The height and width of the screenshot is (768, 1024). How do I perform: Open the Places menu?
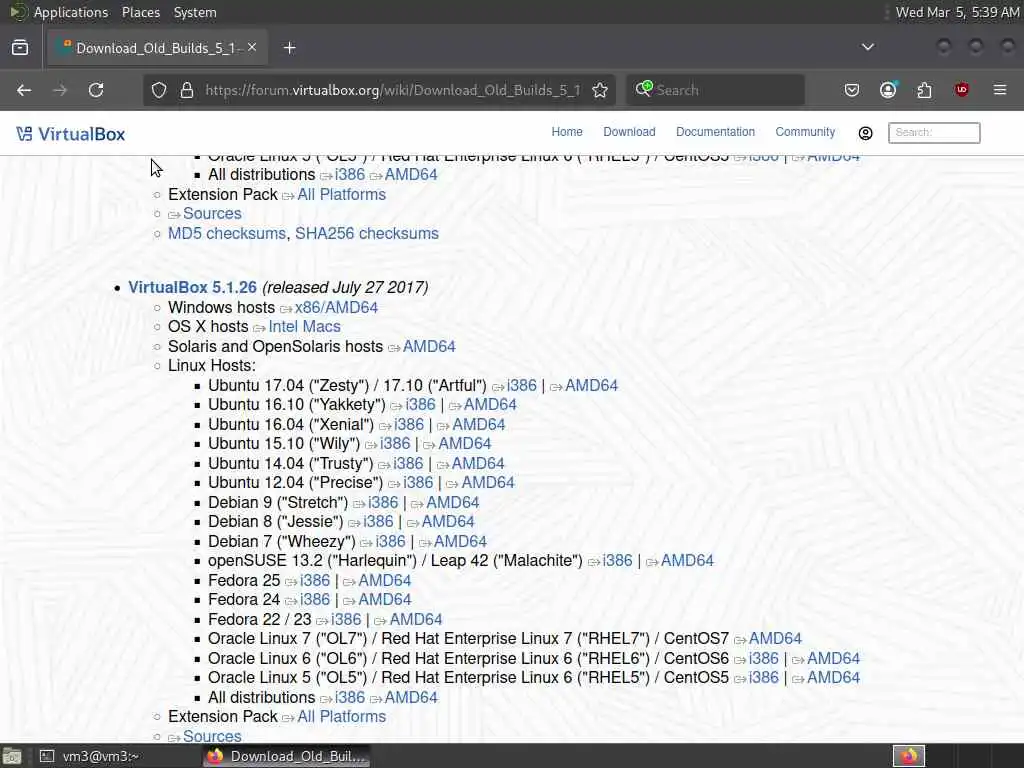click(140, 12)
